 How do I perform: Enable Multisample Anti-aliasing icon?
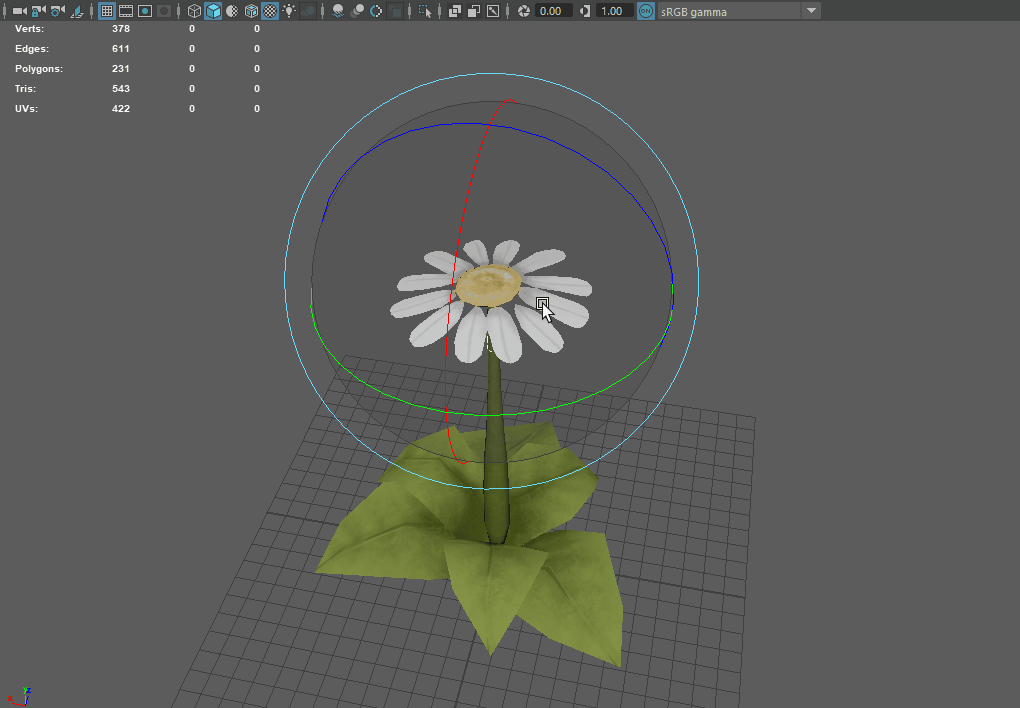[x=376, y=11]
